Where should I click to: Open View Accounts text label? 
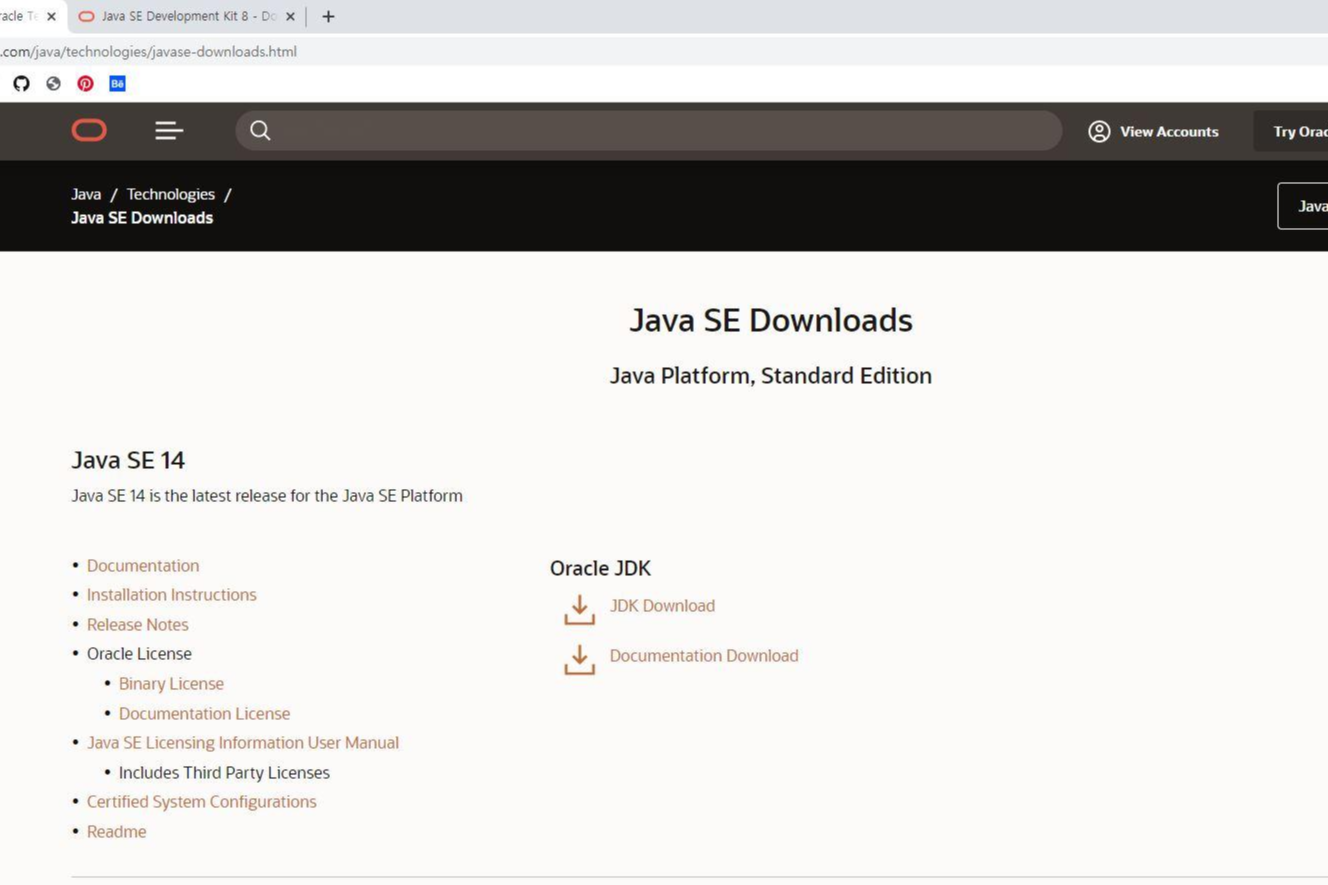pyautogui.click(x=1169, y=132)
